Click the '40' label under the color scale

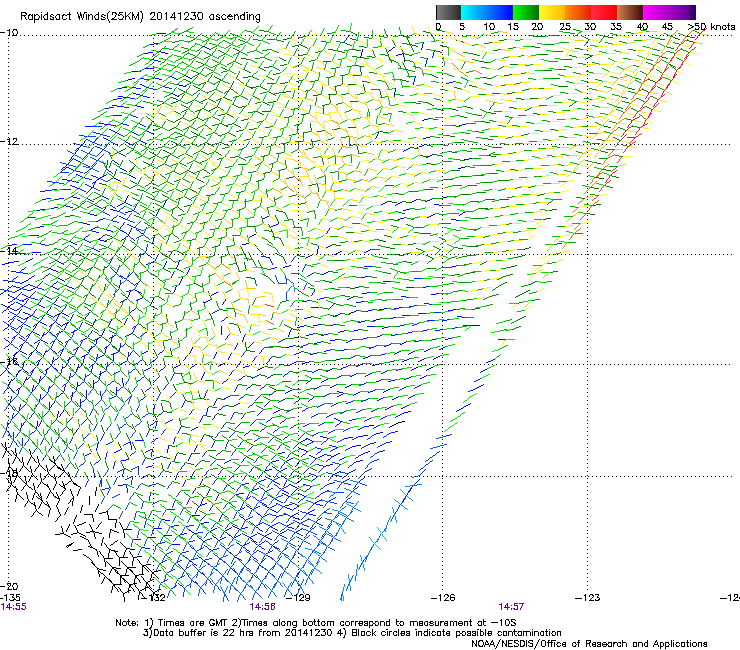coord(642,27)
